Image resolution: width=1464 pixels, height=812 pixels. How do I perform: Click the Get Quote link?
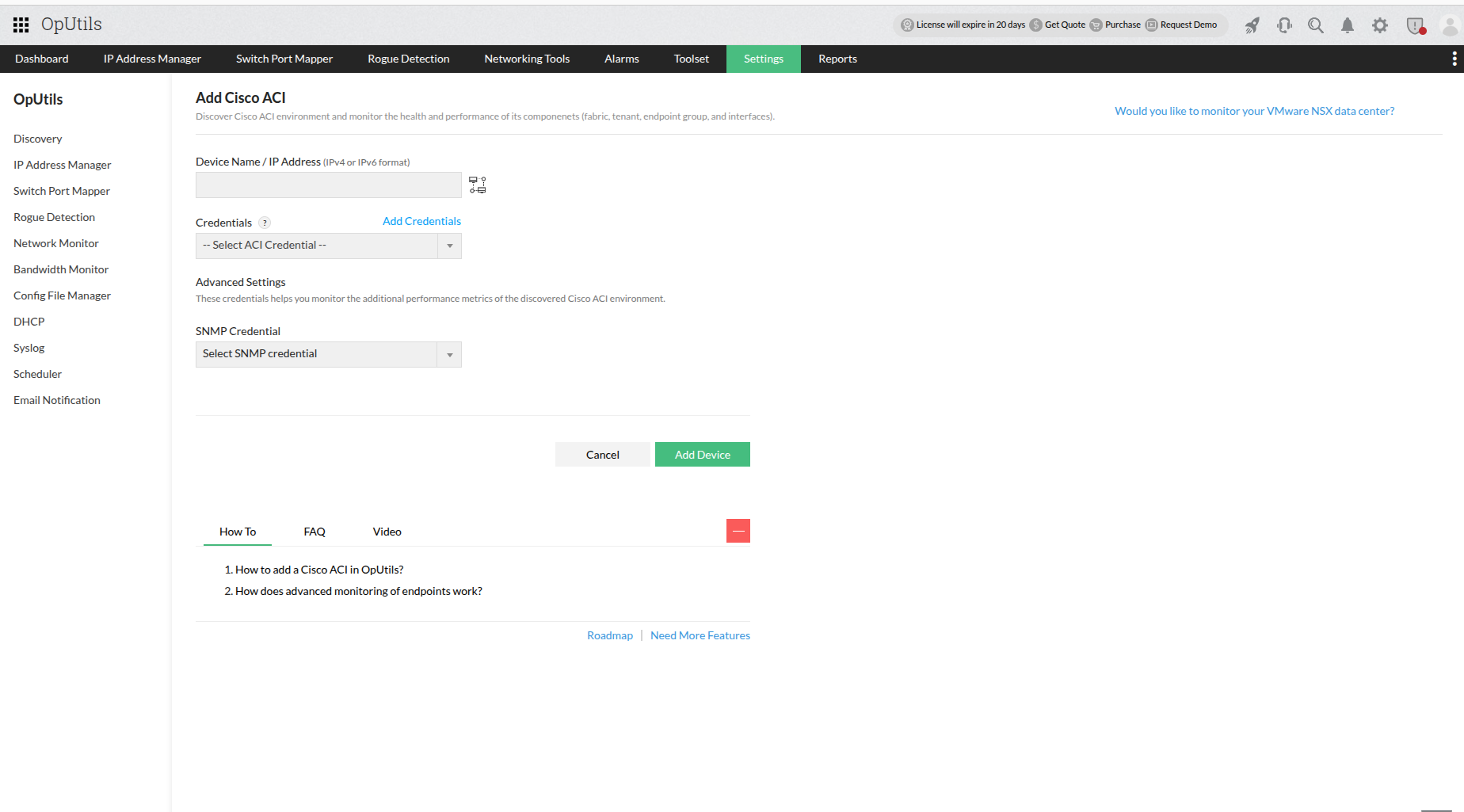[x=1066, y=25]
